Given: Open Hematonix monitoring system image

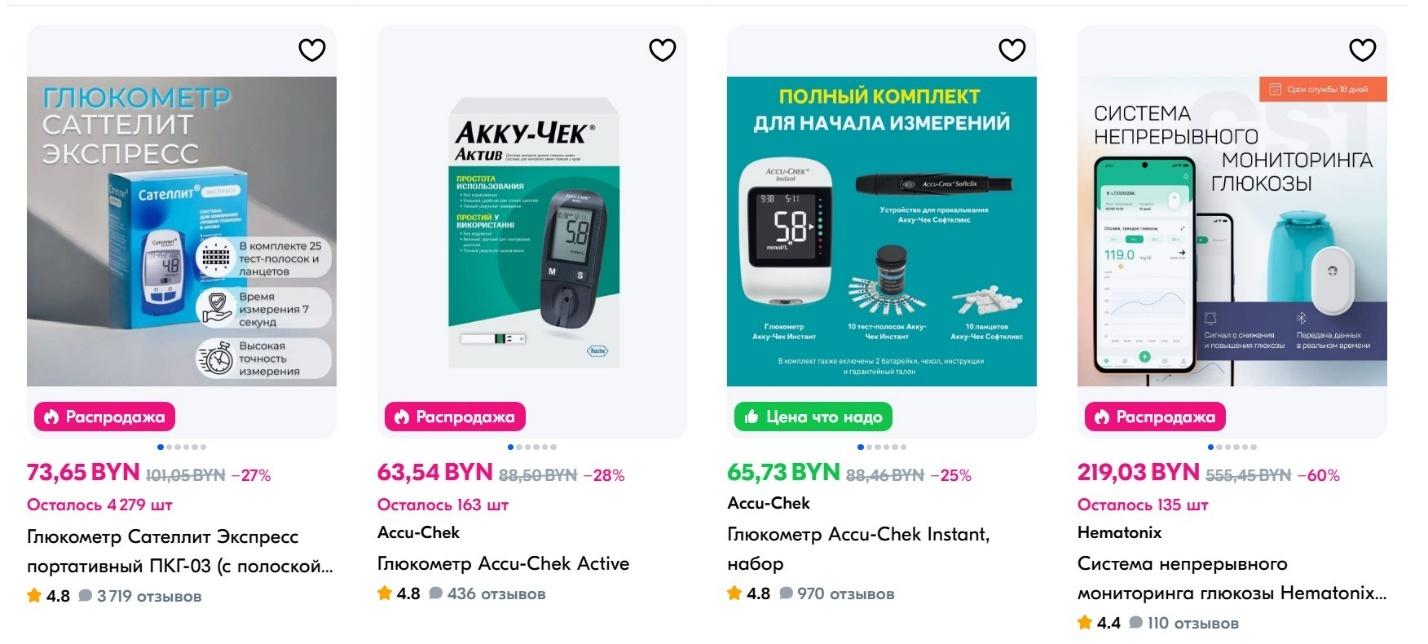Looking at the screenshot, I should pyautogui.click(x=1232, y=231).
